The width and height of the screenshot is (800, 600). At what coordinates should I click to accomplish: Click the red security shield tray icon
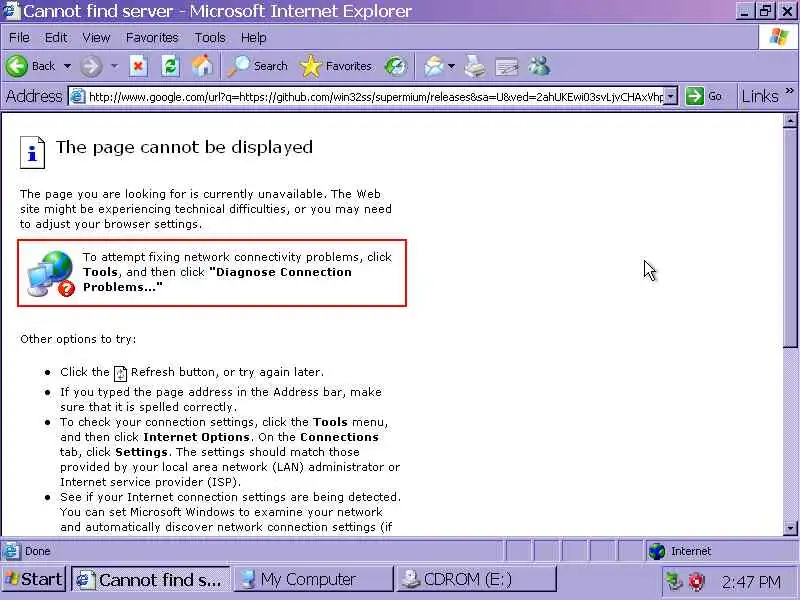pos(696,581)
